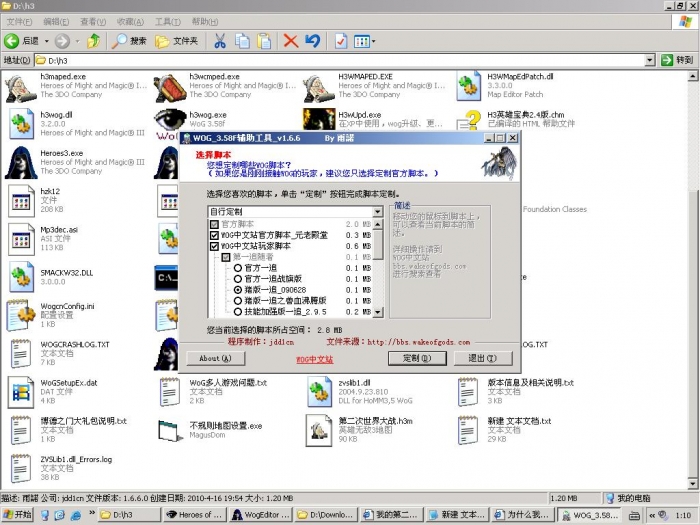Select SMACKW32.DLL file icon
700x525 pixels.
21,277
